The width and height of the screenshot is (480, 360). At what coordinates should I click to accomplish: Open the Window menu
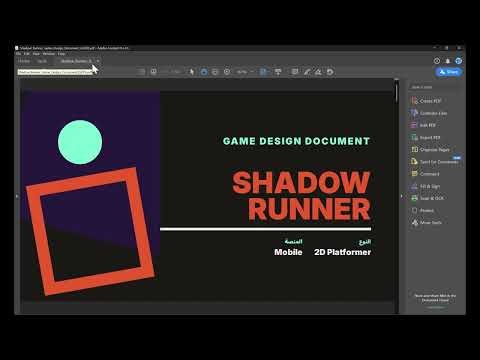pyautogui.click(x=49, y=54)
